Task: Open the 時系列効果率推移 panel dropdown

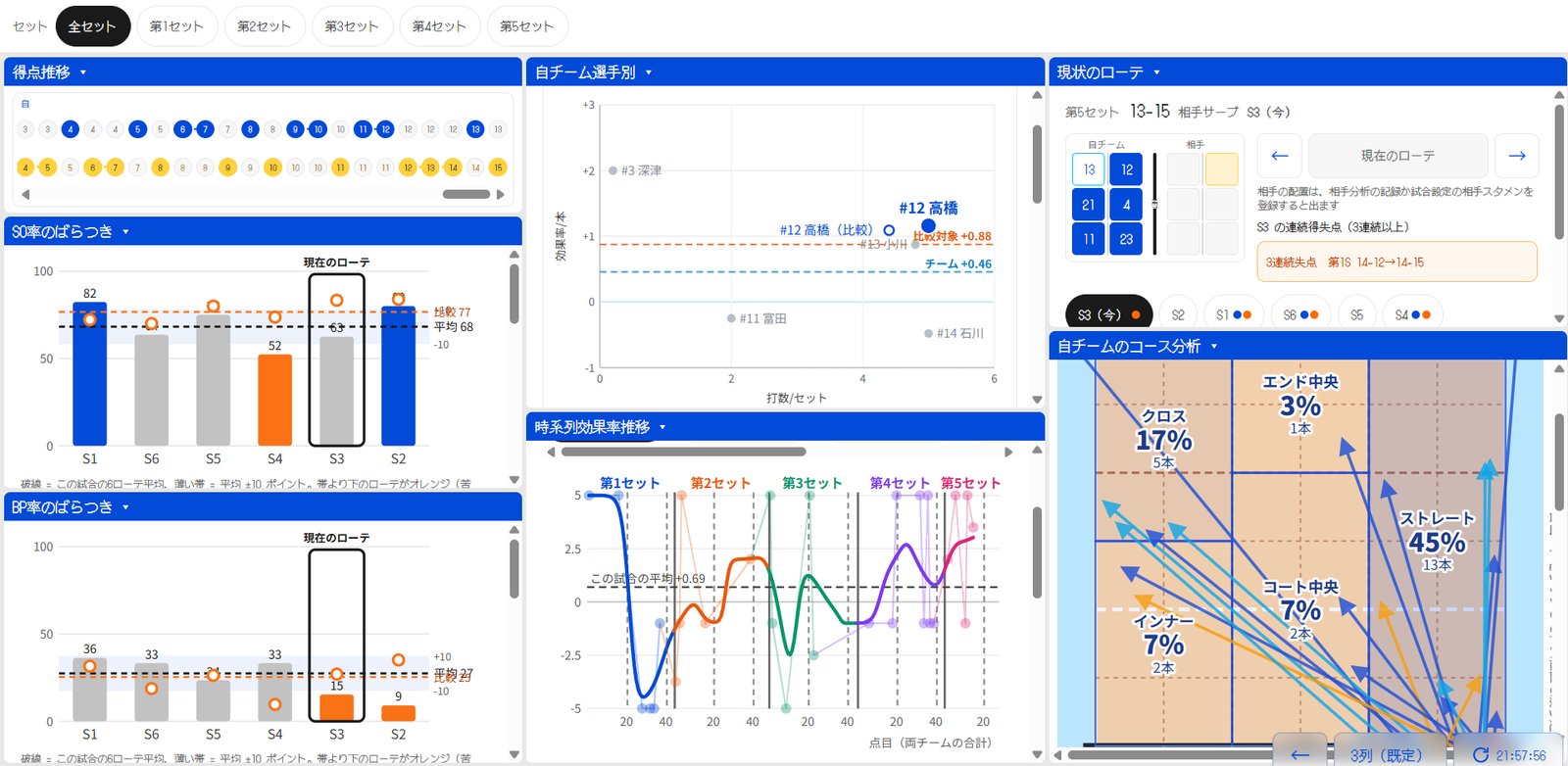Action: pos(662,427)
